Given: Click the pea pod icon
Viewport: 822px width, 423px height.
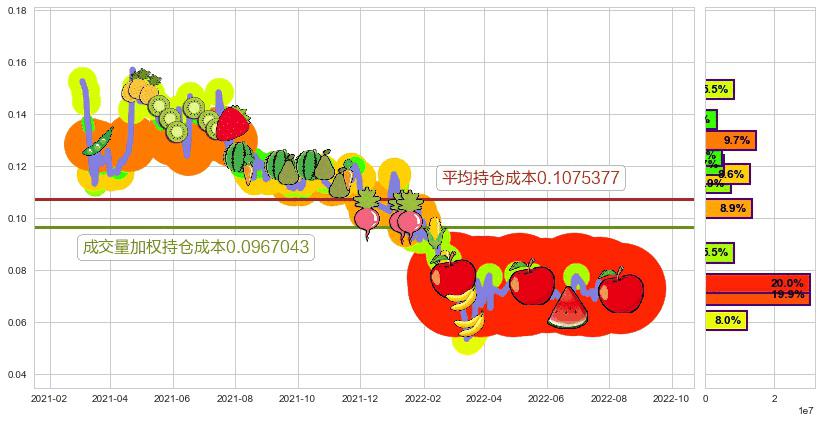Looking at the screenshot, I should [x=97, y=141].
